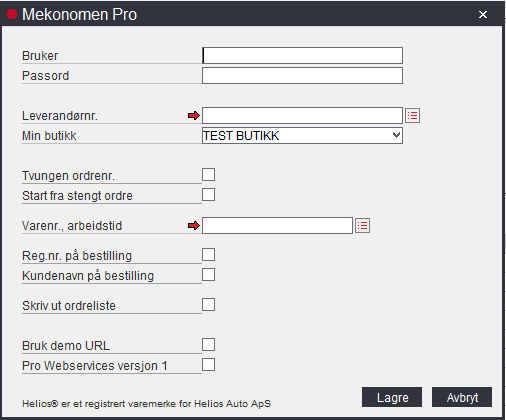Click red arrow next to Leverandørnr.
506x420 pixels.
coord(194,116)
